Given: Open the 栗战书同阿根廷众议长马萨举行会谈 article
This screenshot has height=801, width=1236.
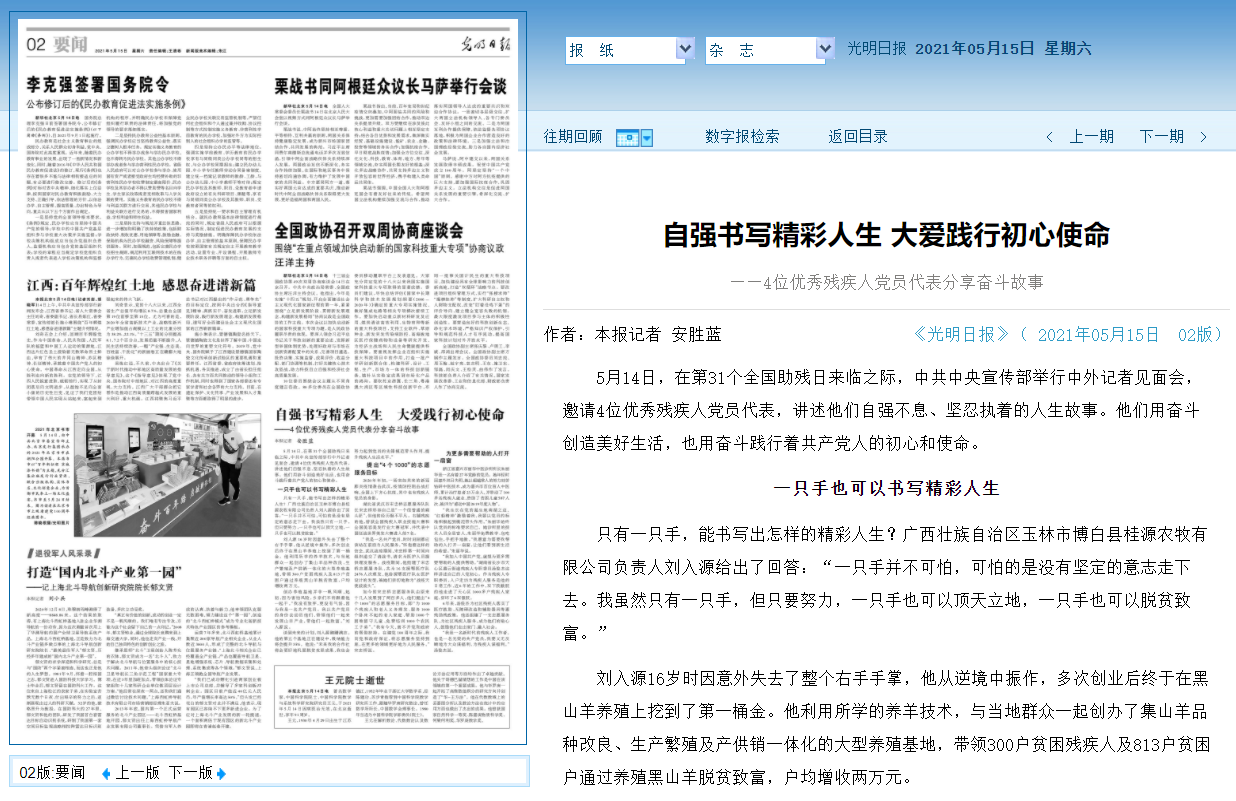Looking at the screenshot, I should 390,86.
